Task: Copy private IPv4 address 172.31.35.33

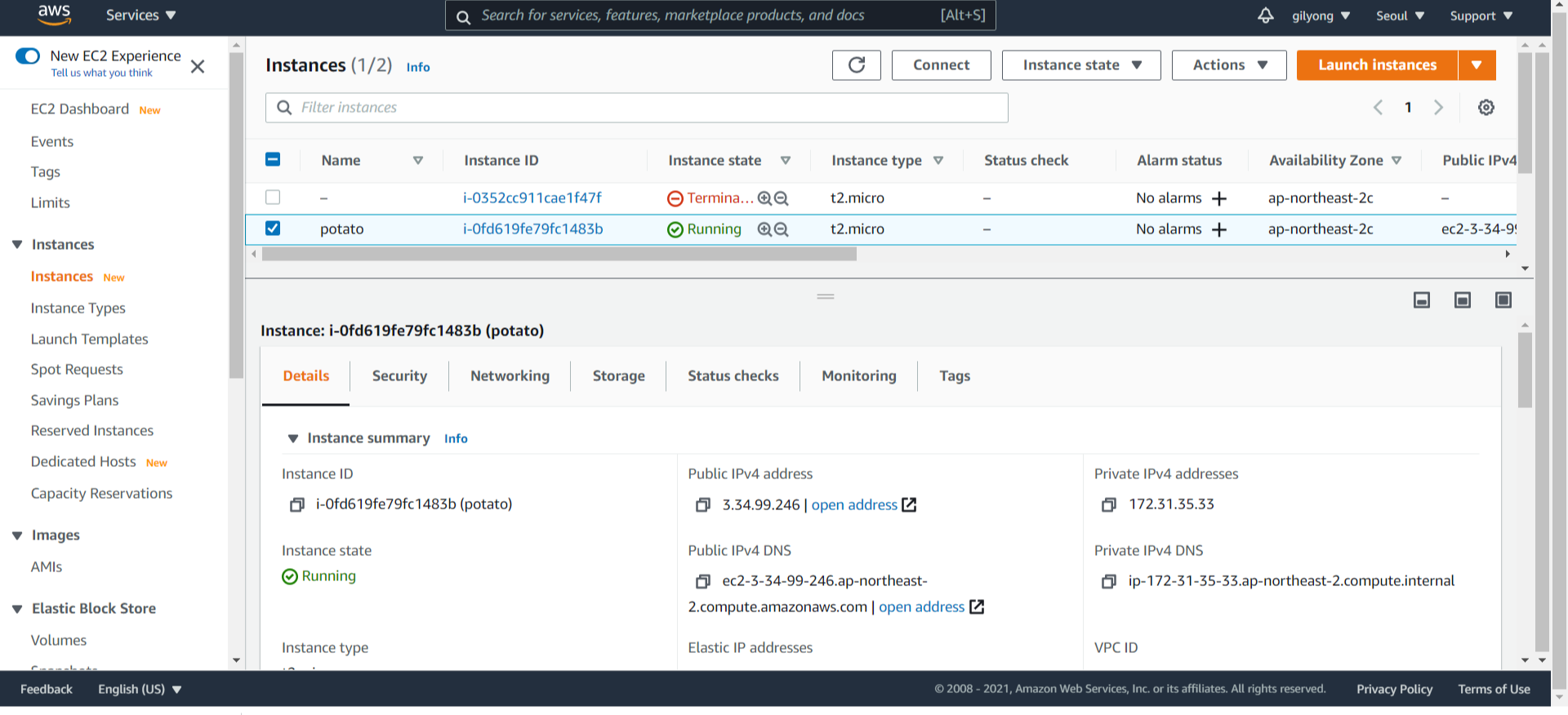Action: 1109,505
